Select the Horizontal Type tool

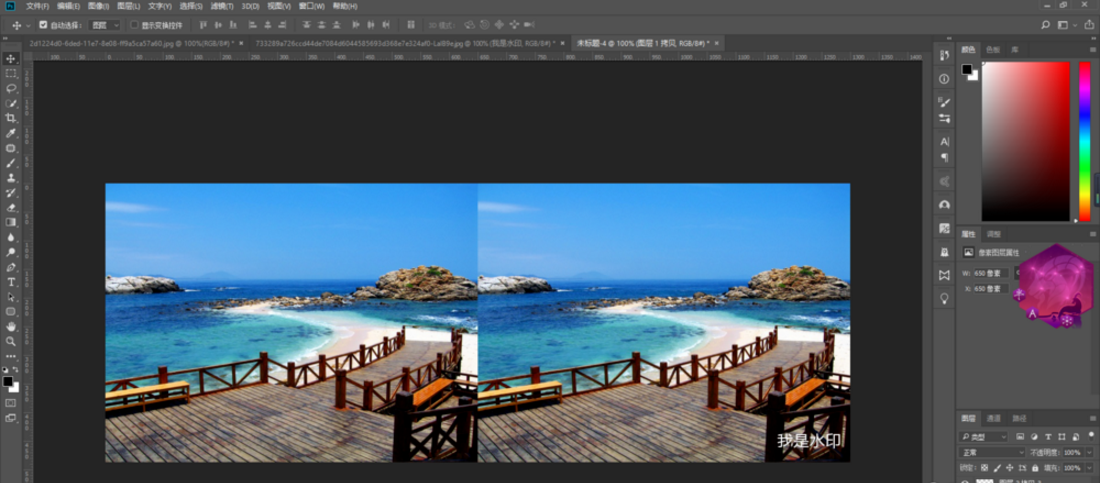pyautogui.click(x=11, y=282)
